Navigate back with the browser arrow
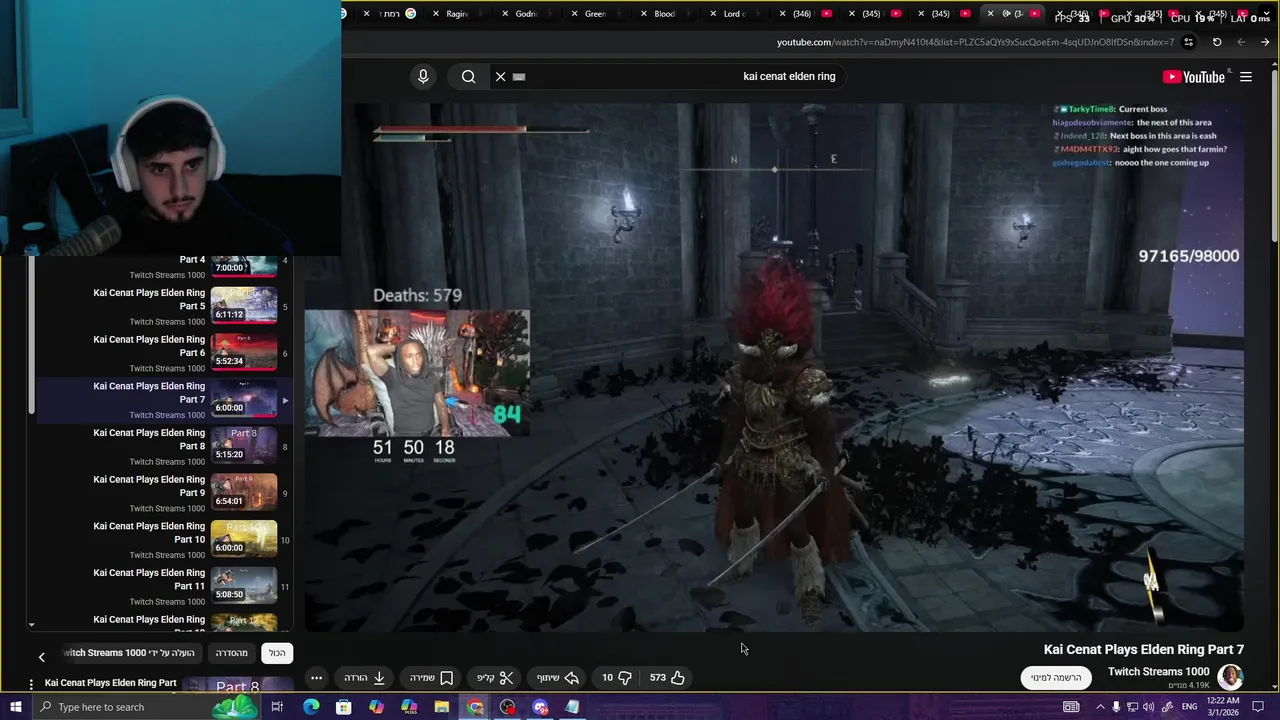The width and height of the screenshot is (1280, 720). coord(1265,42)
